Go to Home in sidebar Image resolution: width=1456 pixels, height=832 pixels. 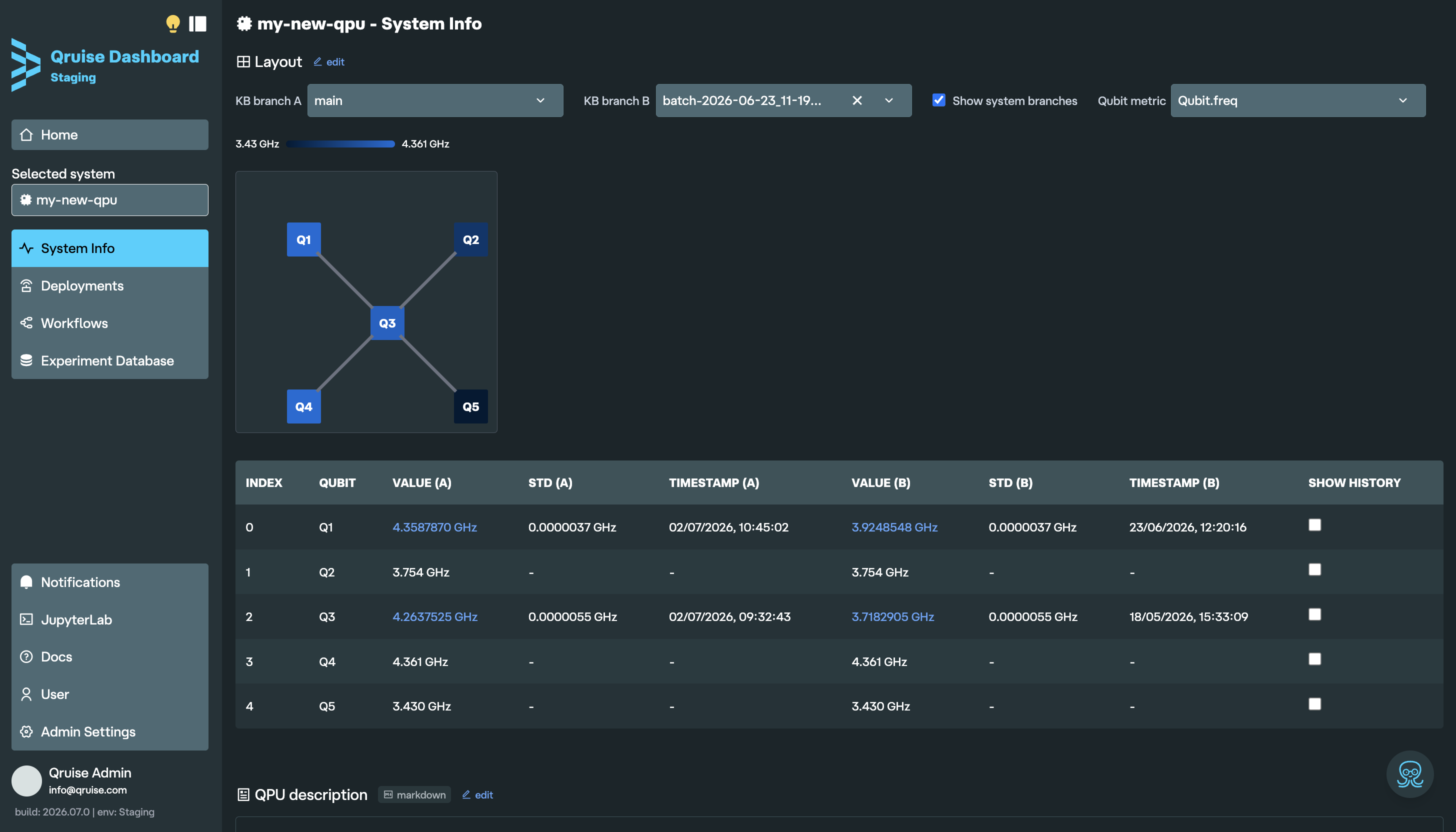click(x=109, y=135)
